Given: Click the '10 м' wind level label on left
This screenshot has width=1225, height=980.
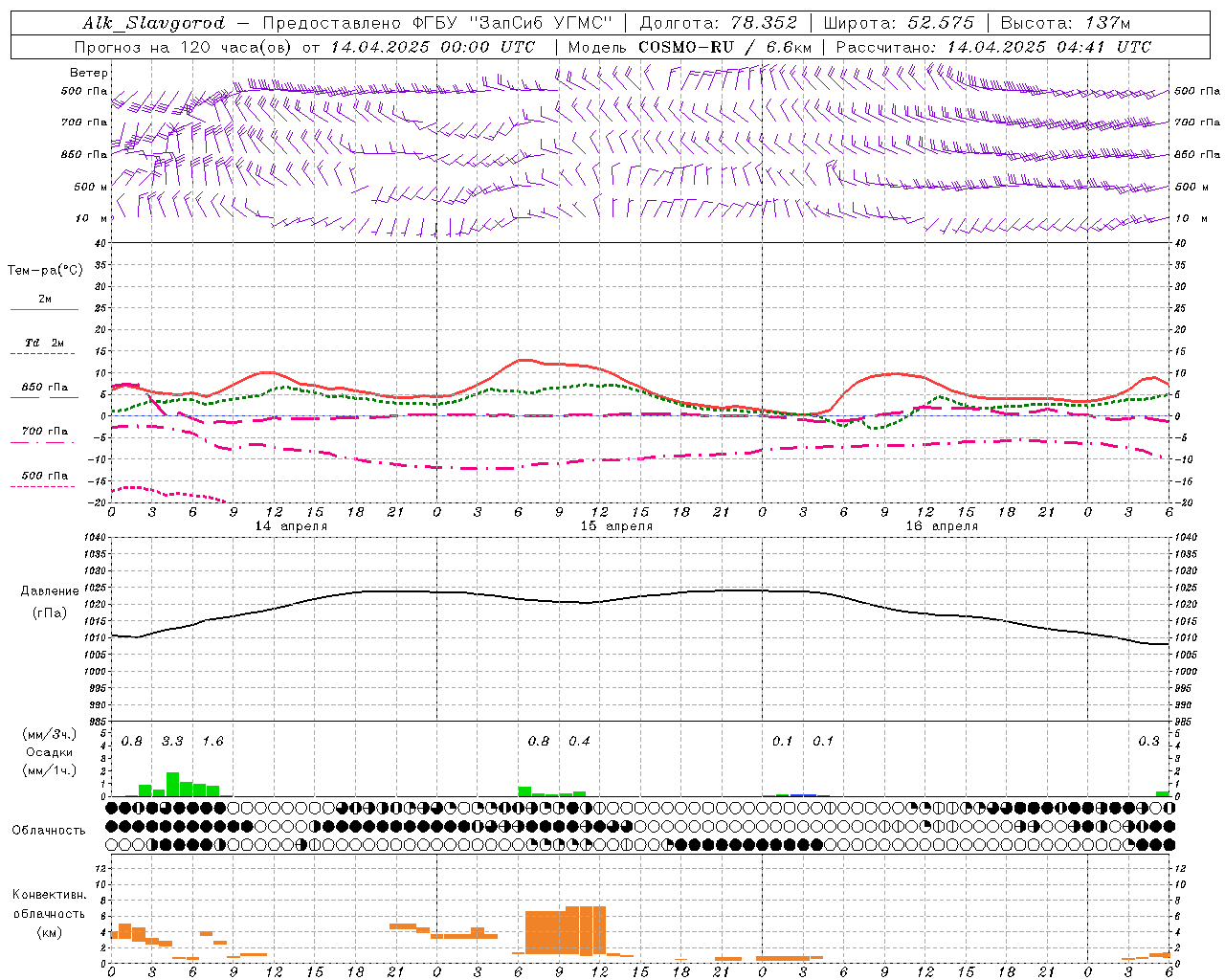Looking at the screenshot, I should coord(92,218).
